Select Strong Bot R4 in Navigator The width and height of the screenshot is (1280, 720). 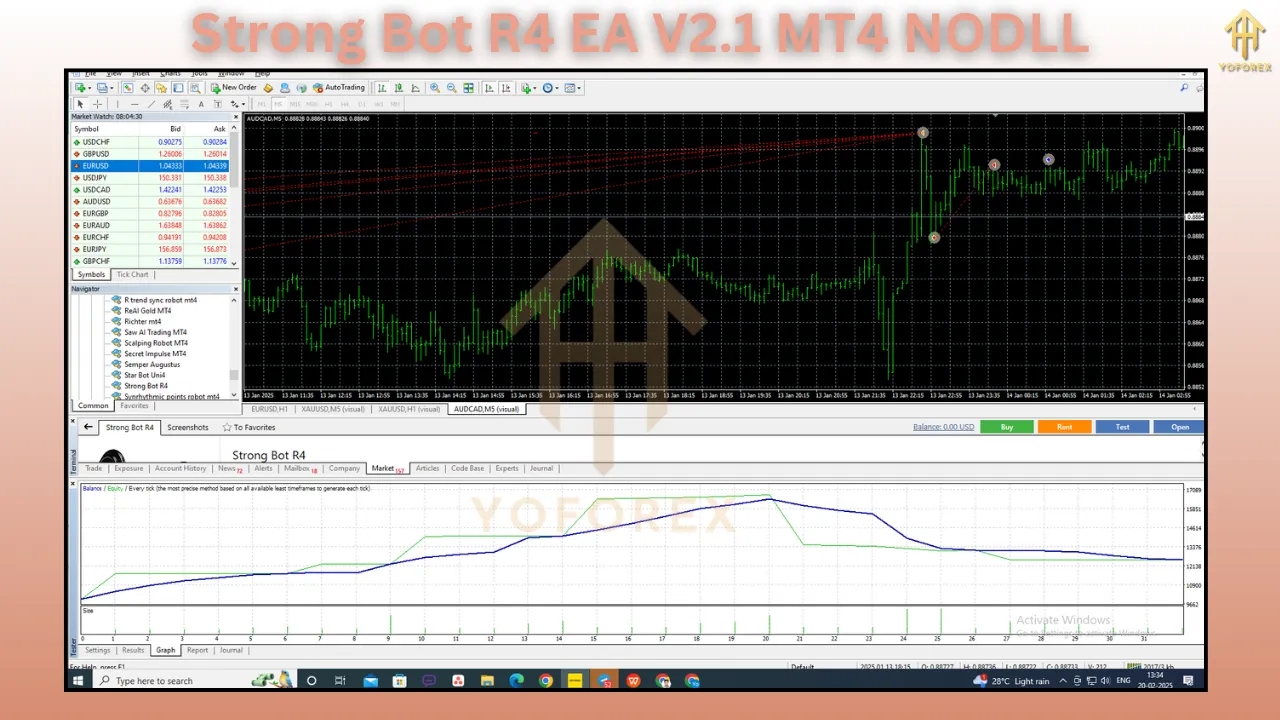point(146,386)
